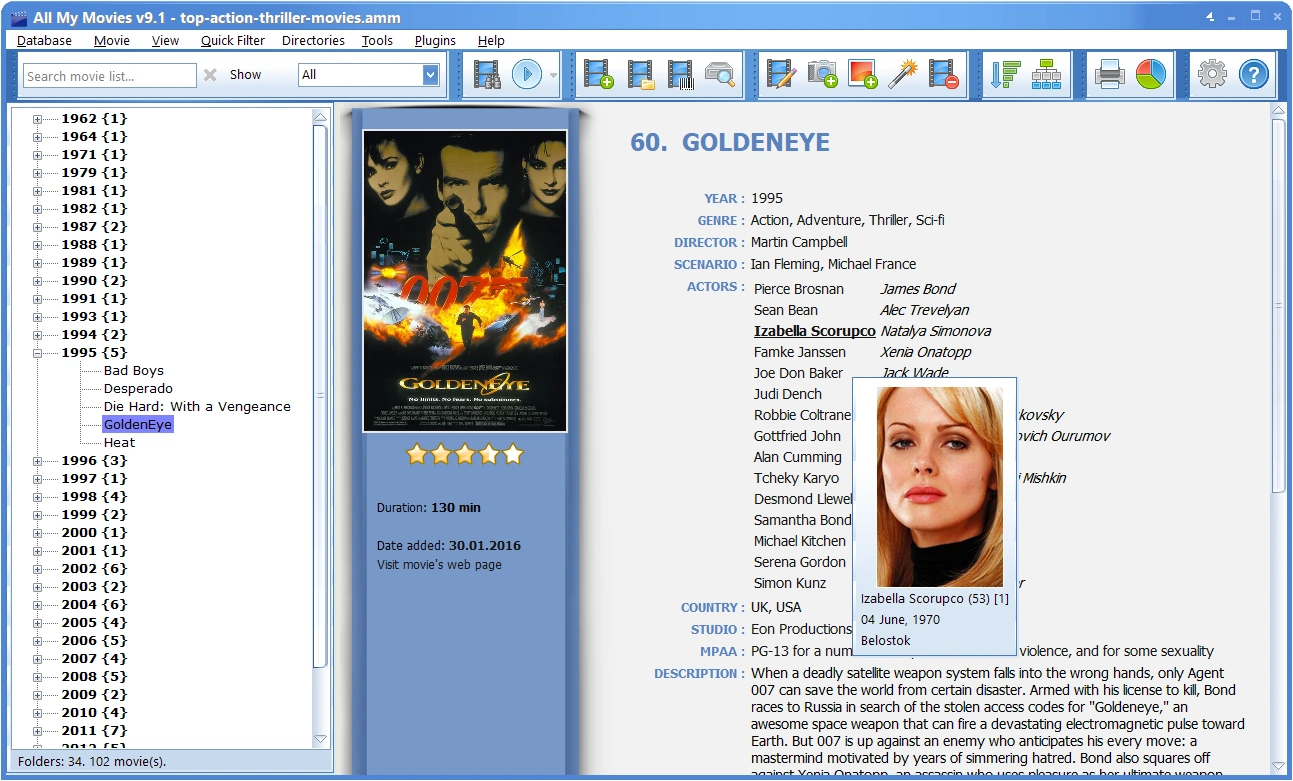
Task: Open settings gear icon
Action: tap(1212, 75)
